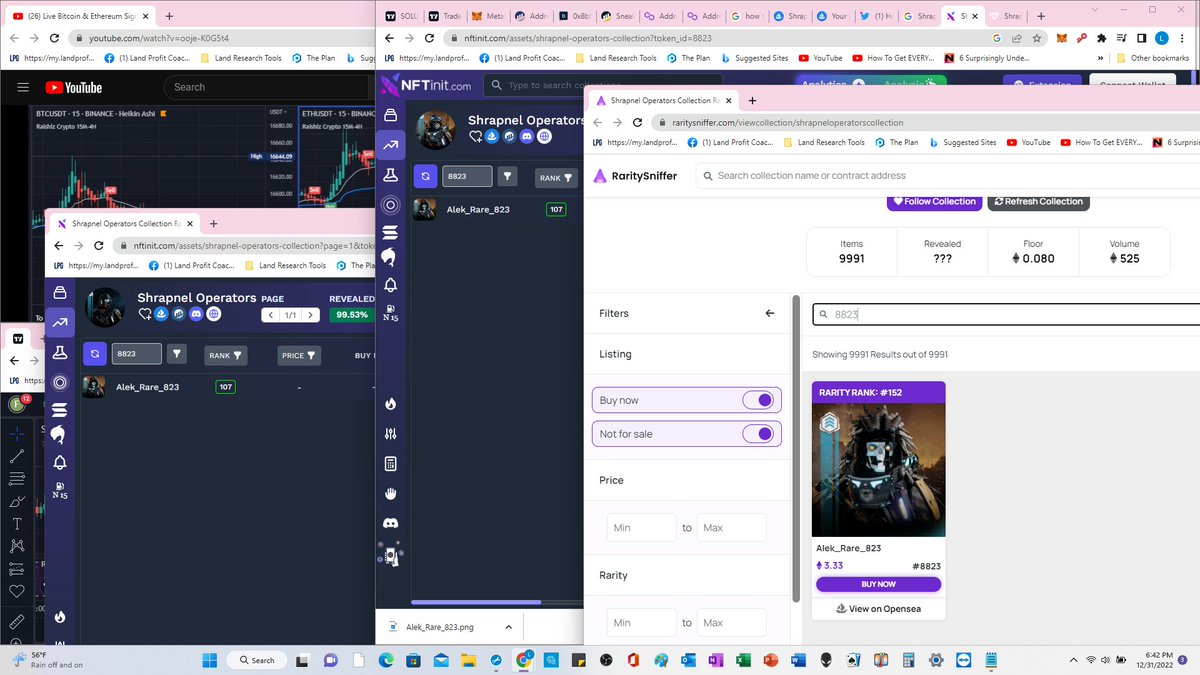Select TradingView text T tool
This screenshot has width=1200, height=675.
(x=17, y=524)
